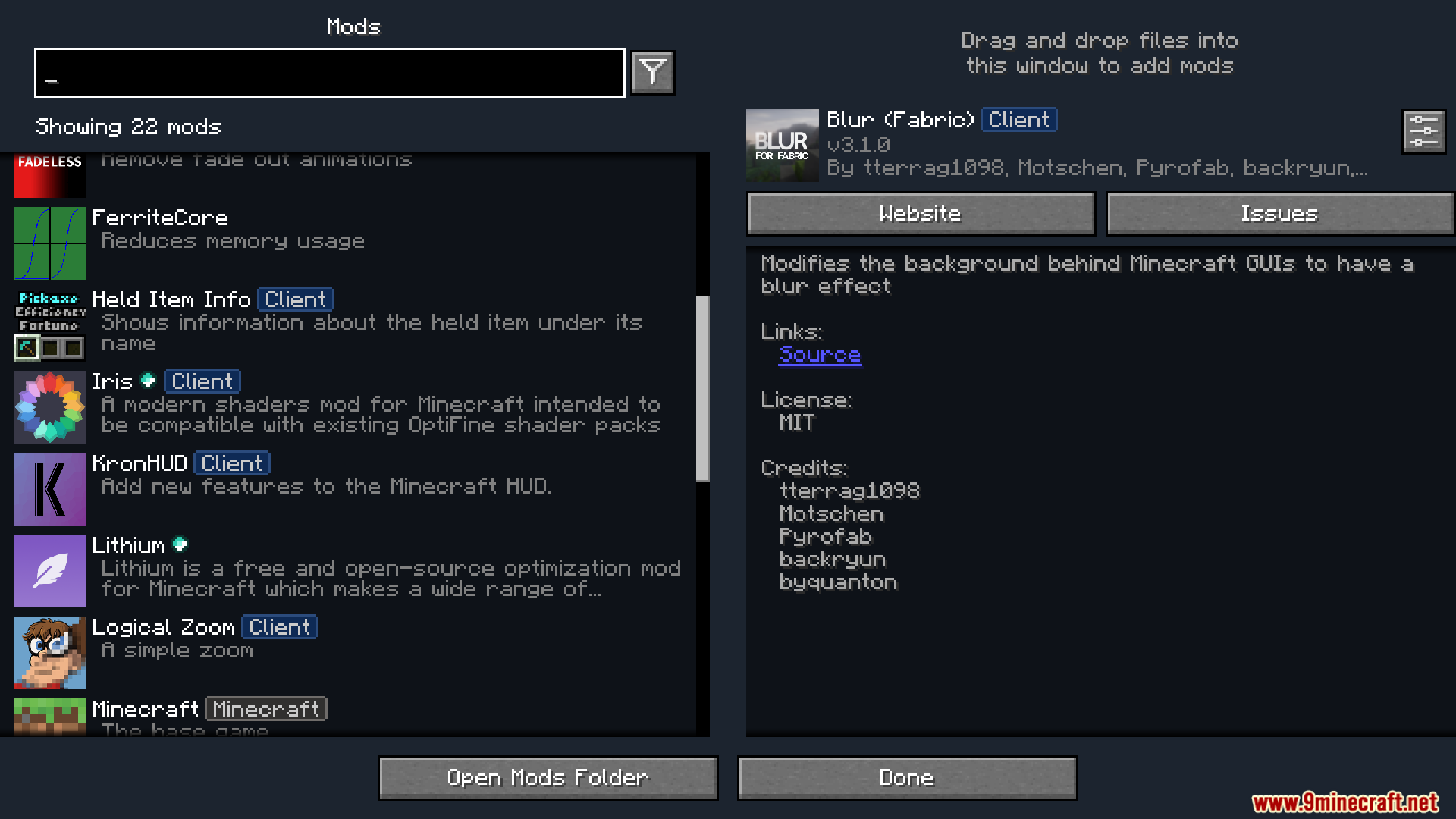Open the mod filter options funnel icon

(x=653, y=73)
